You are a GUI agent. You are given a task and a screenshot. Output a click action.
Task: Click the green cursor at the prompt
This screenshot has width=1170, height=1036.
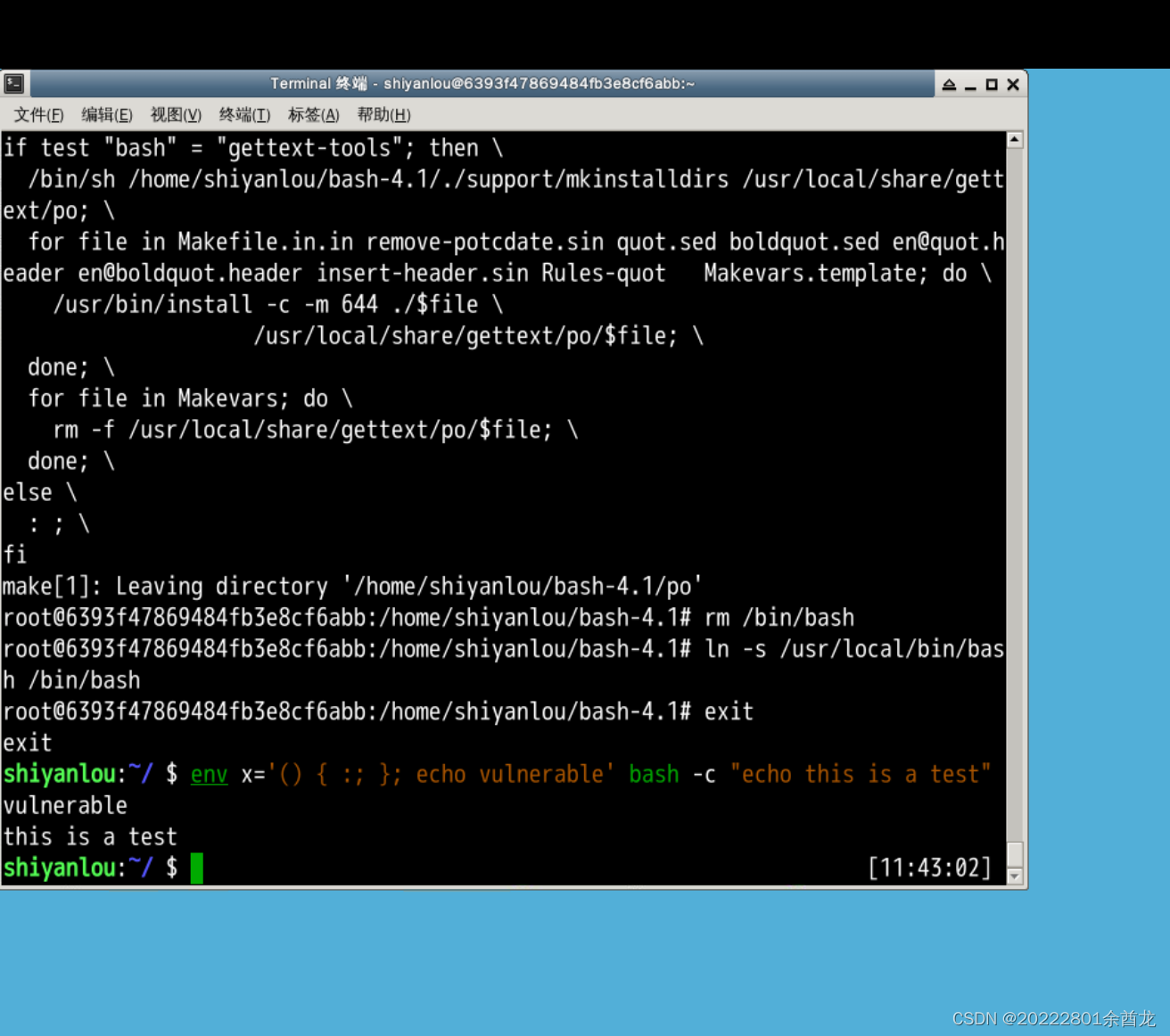[197, 868]
